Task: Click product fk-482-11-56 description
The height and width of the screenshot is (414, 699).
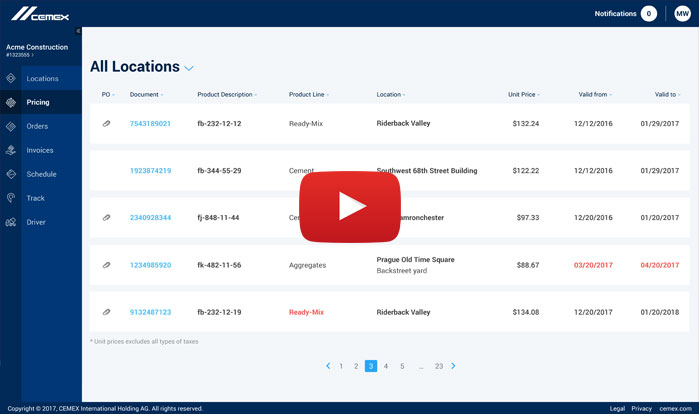Action: (219, 265)
